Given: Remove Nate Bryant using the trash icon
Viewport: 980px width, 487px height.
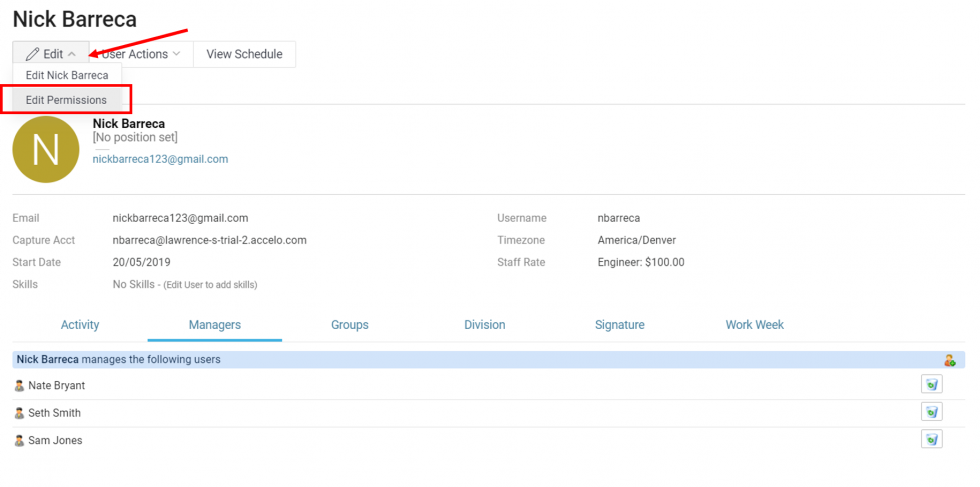Looking at the screenshot, I should 931,385.
